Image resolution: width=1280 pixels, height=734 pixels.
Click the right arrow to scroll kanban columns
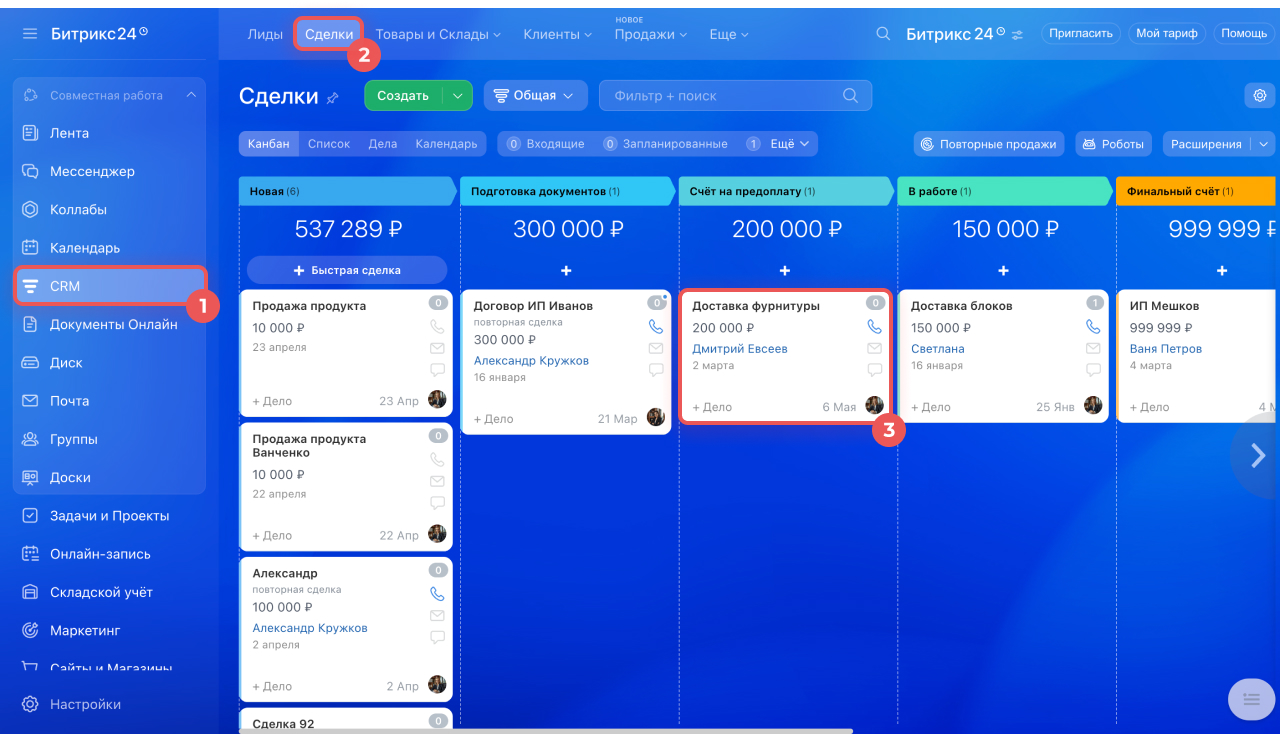pos(1257,456)
